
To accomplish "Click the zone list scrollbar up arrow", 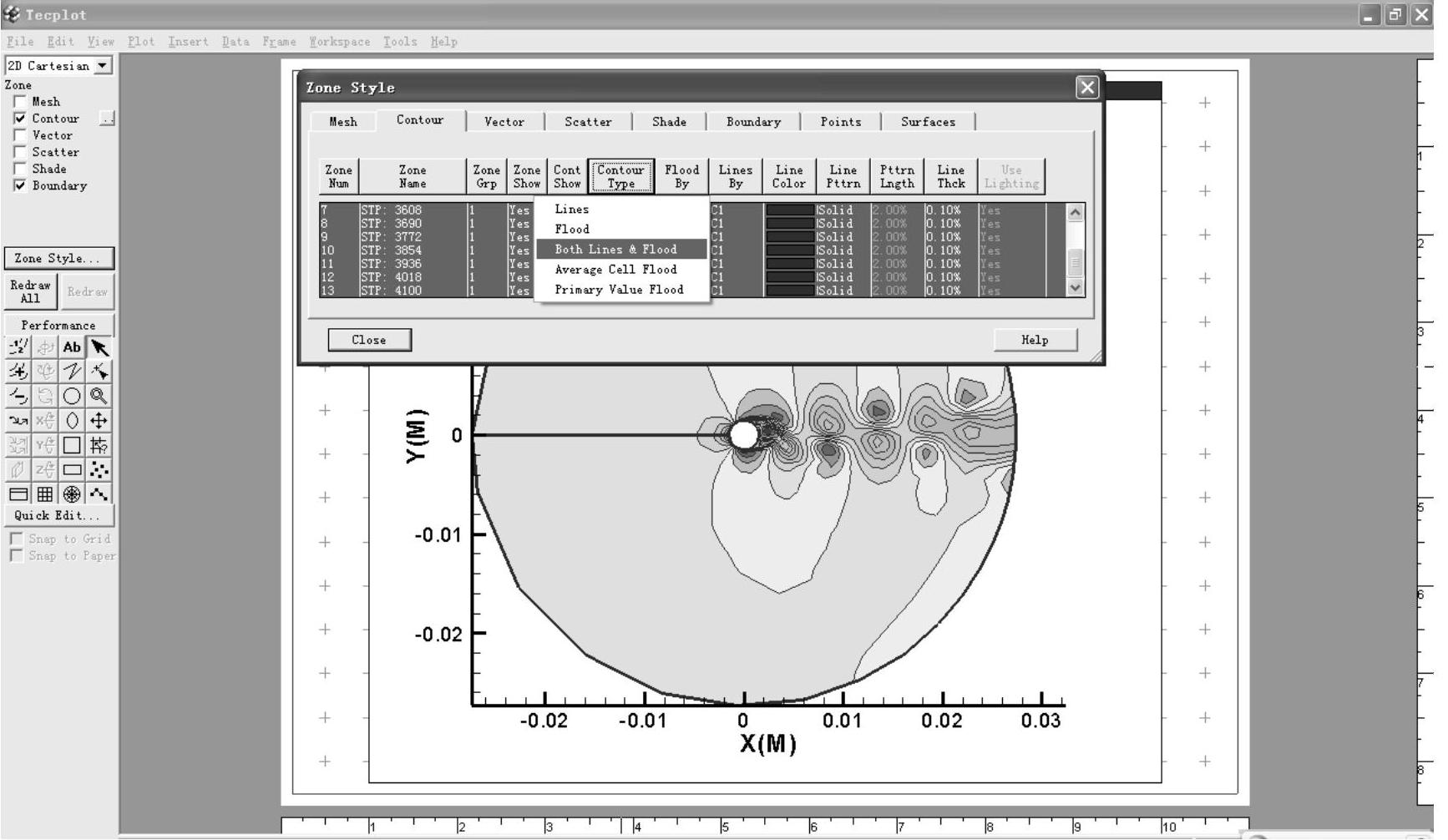I will tap(1076, 212).
